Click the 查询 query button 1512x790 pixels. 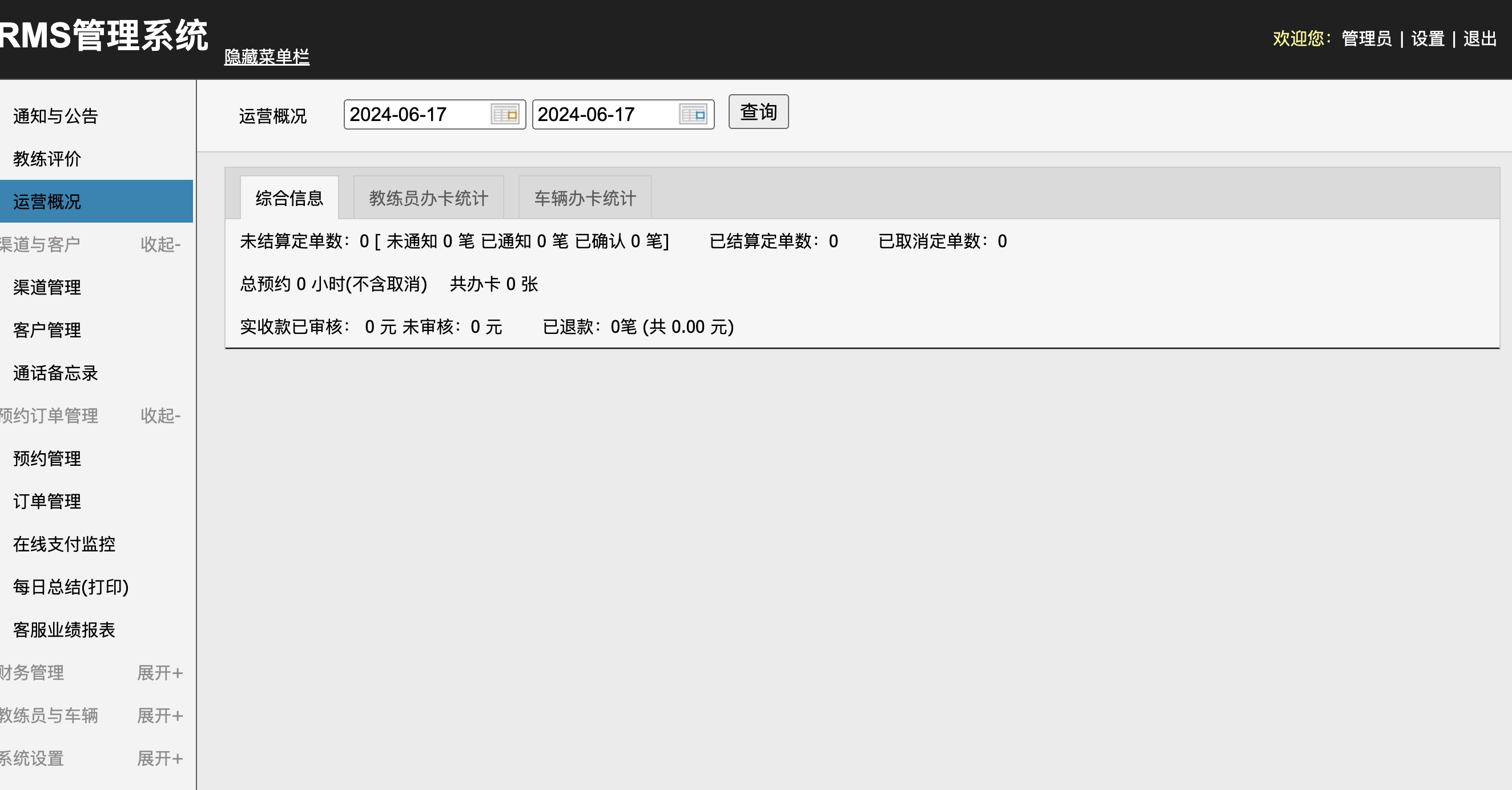tap(758, 111)
